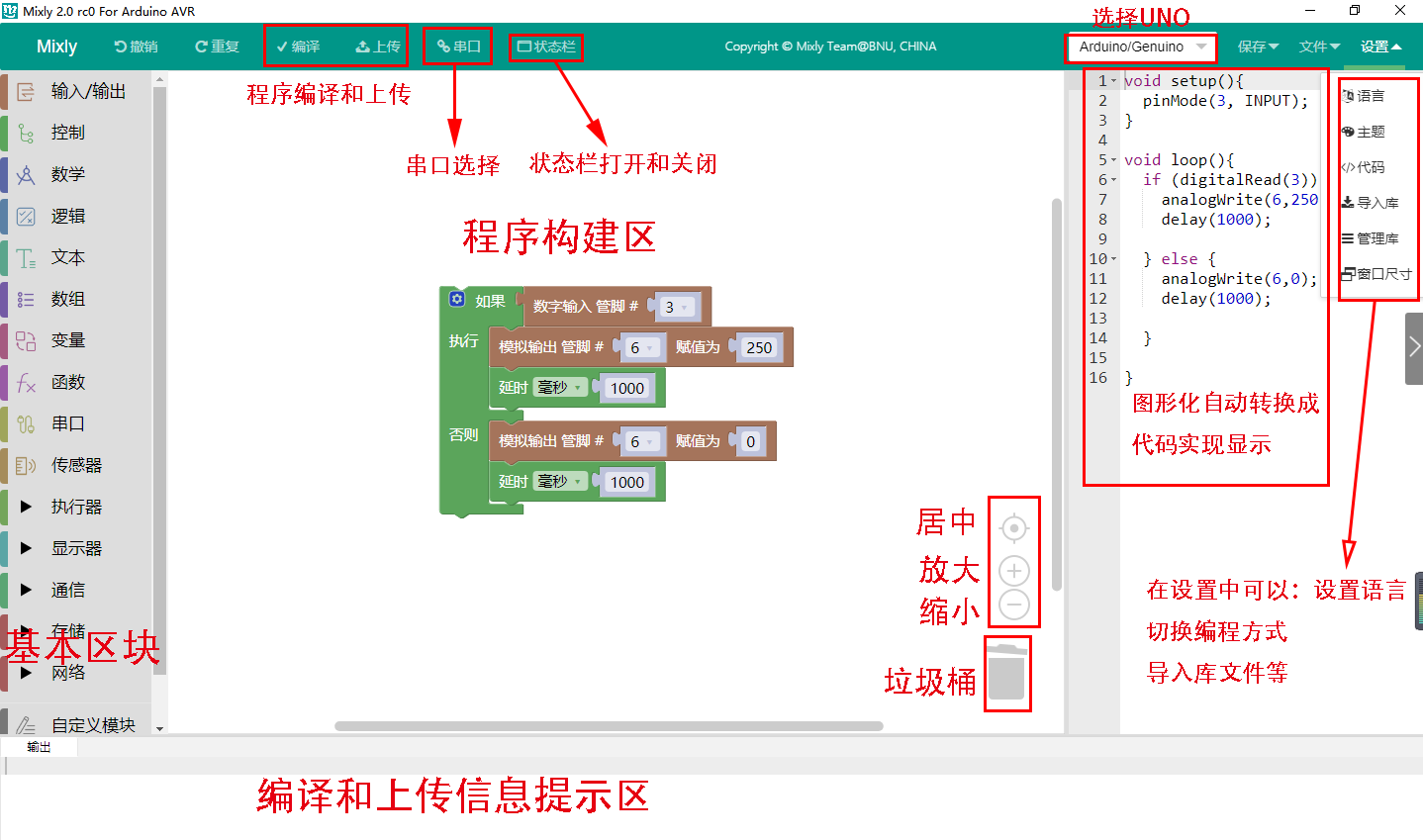The width and height of the screenshot is (1423, 840).
Task: Click the 撤销 undo button
Action: tap(137, 47)
